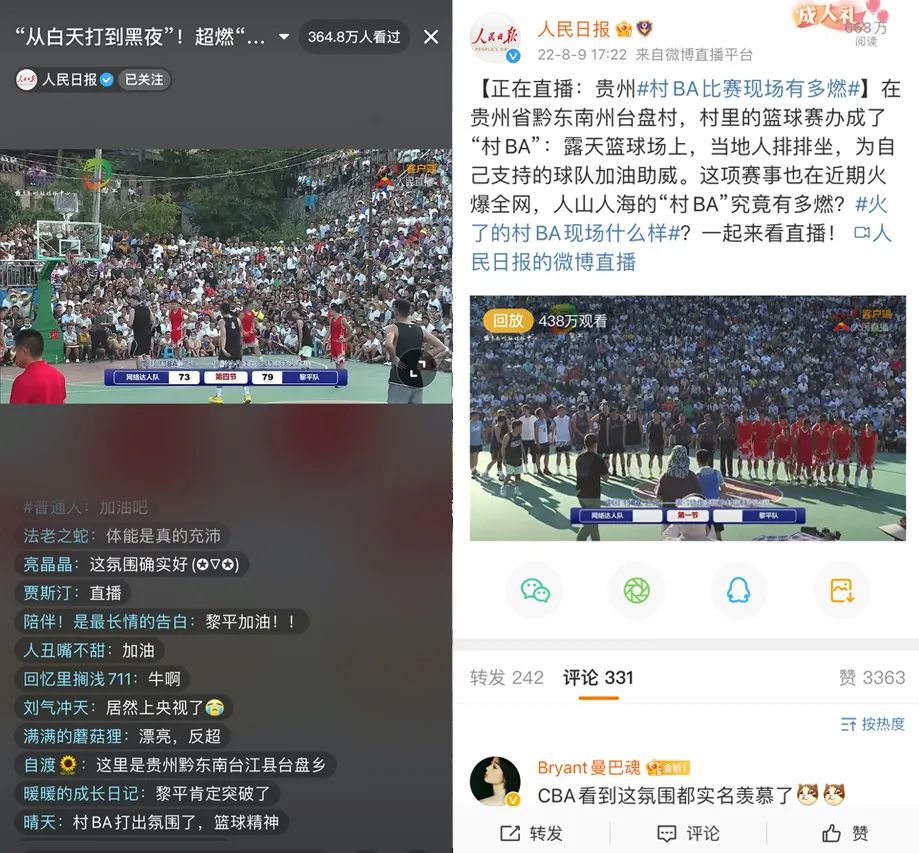Tap the bottom 评论 comment button

click(688, 833)
